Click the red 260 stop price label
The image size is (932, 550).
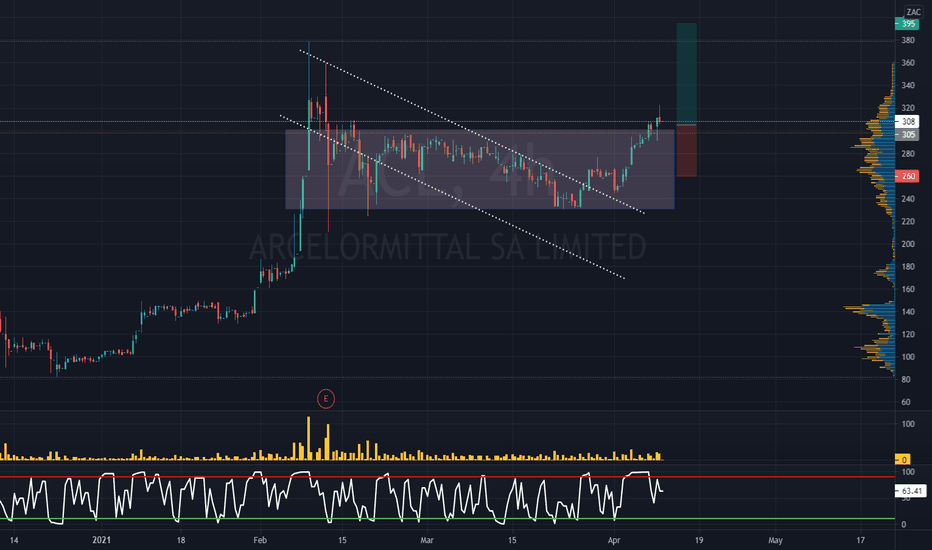tap(907, 176)
